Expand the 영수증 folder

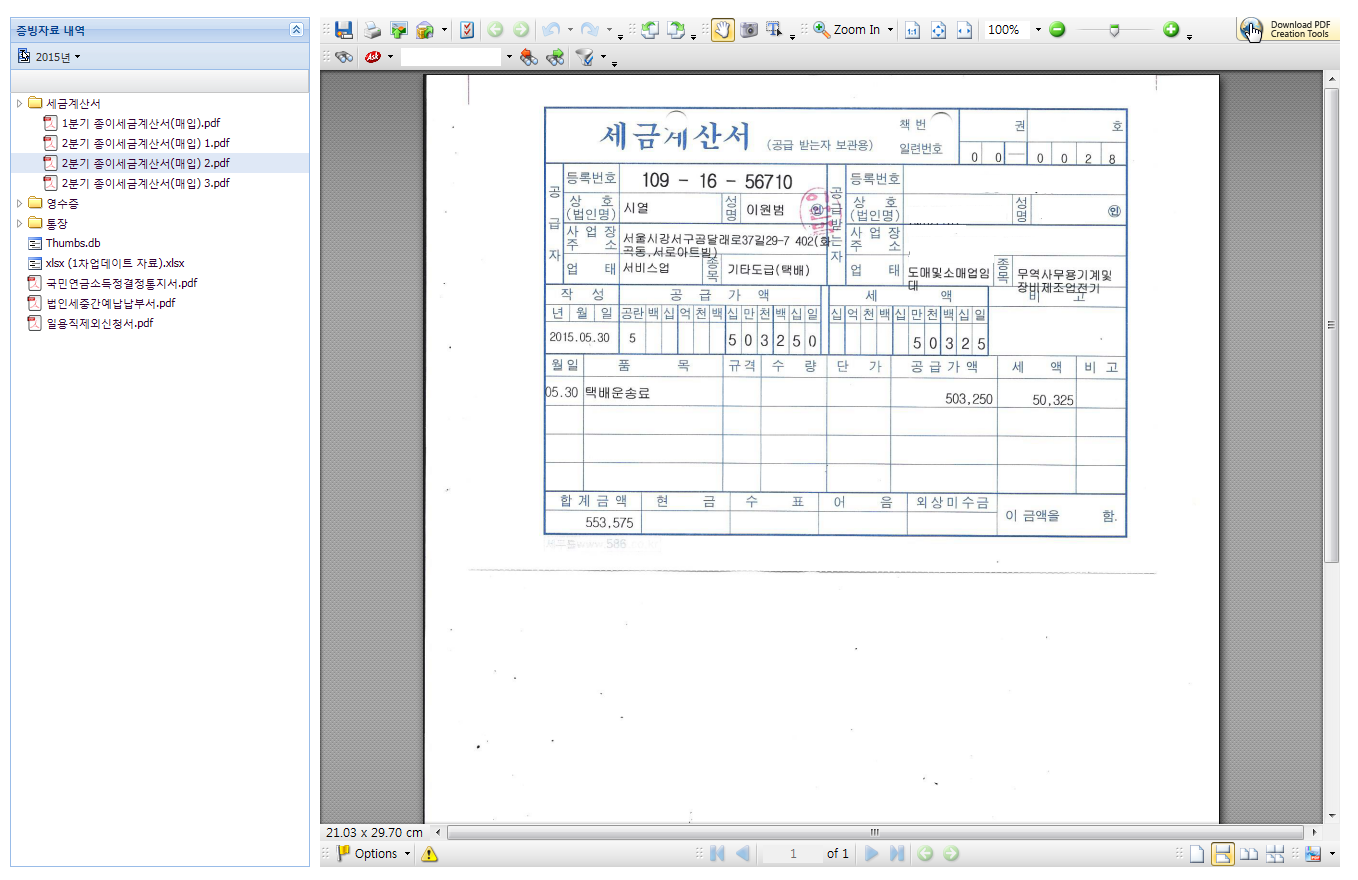click(x=20, y=203)
